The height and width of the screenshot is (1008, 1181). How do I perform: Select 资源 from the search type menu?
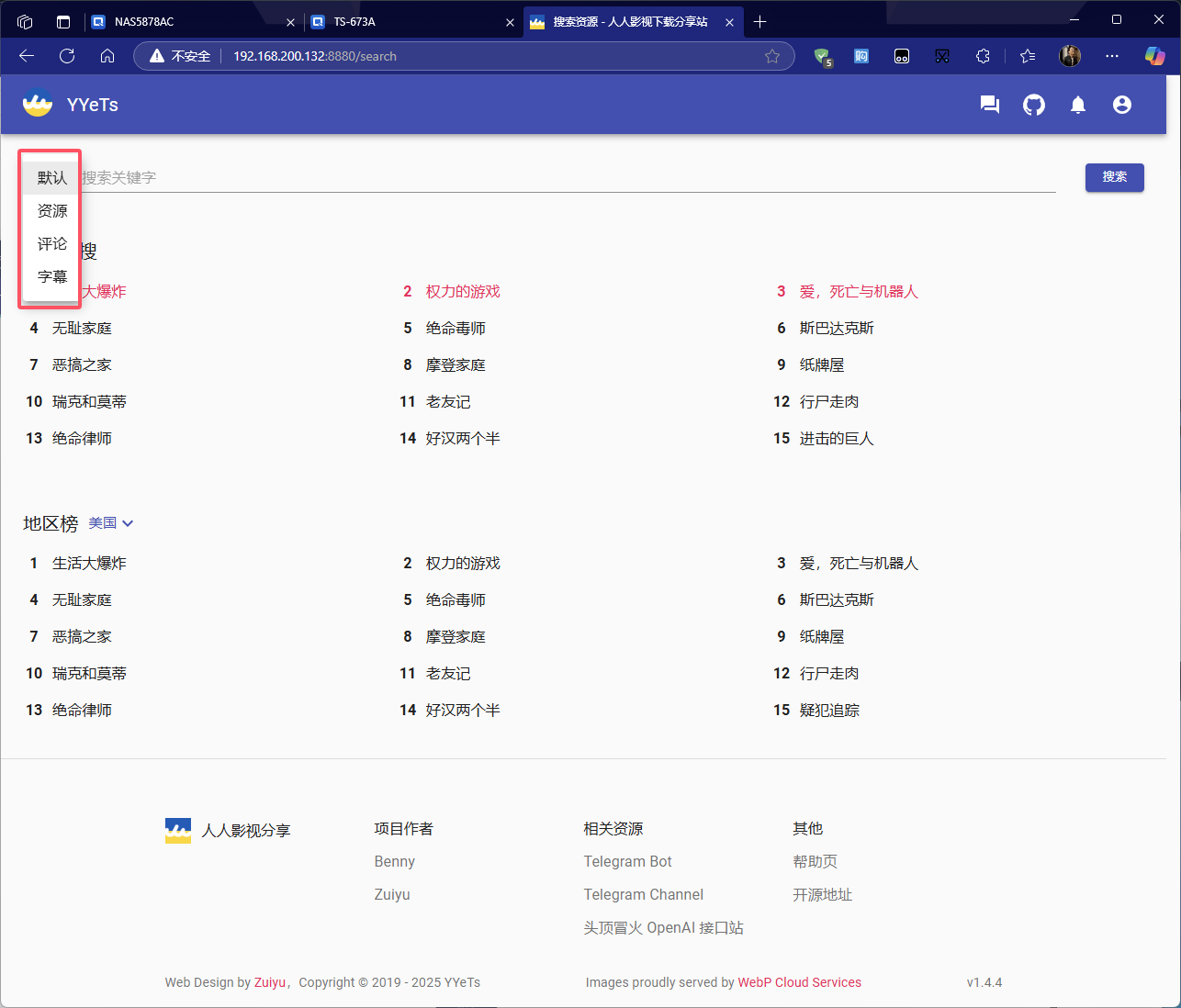[x=51, y=211]
